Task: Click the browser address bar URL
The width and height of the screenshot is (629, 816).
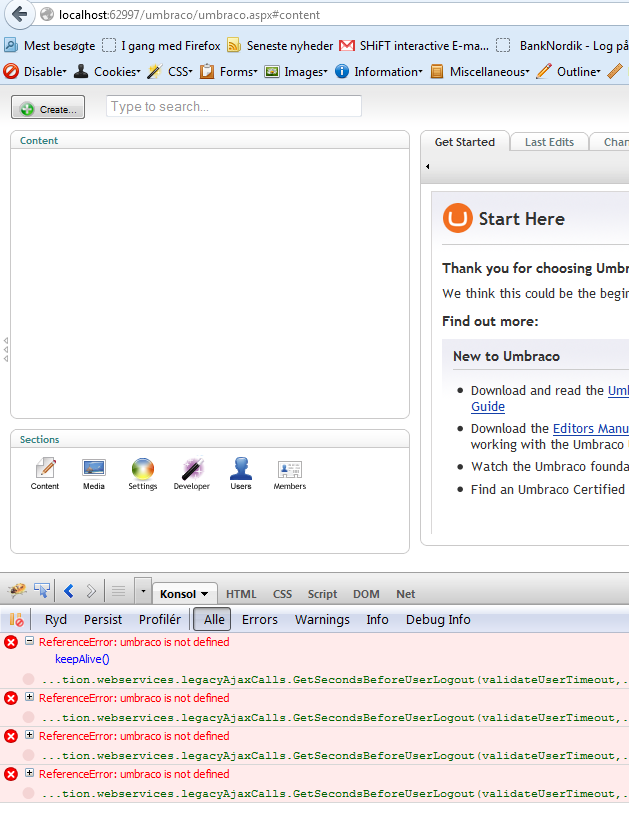Action: tap(189, 15)
